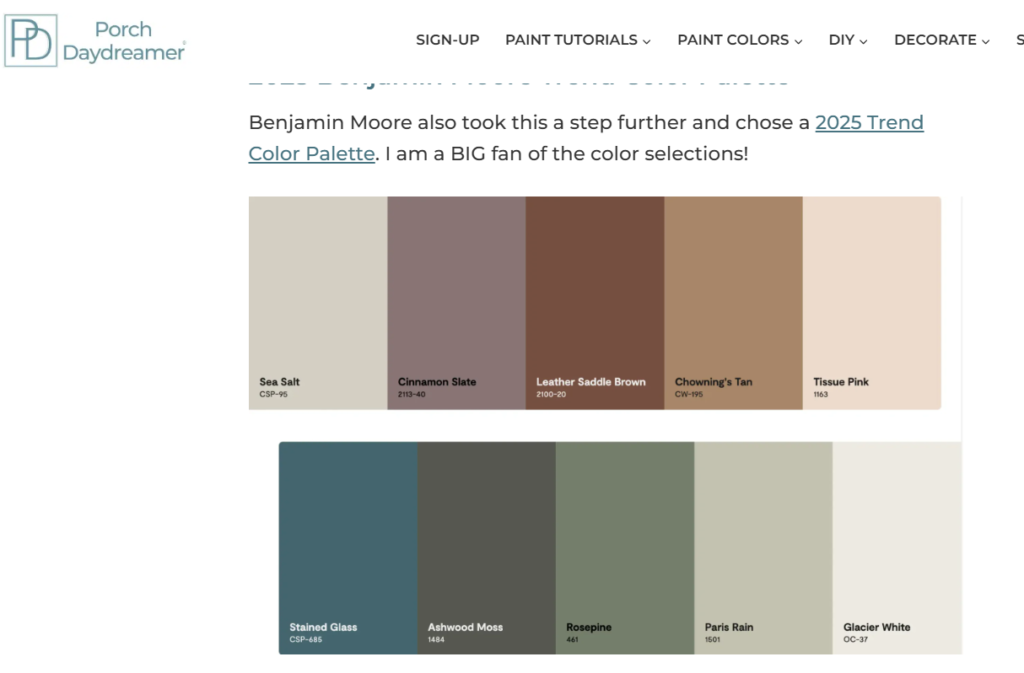Screen dimensions: 1024x673
Task: Click the Porch Daydreamer PD logo icon
Action: [x=31, y=40]
